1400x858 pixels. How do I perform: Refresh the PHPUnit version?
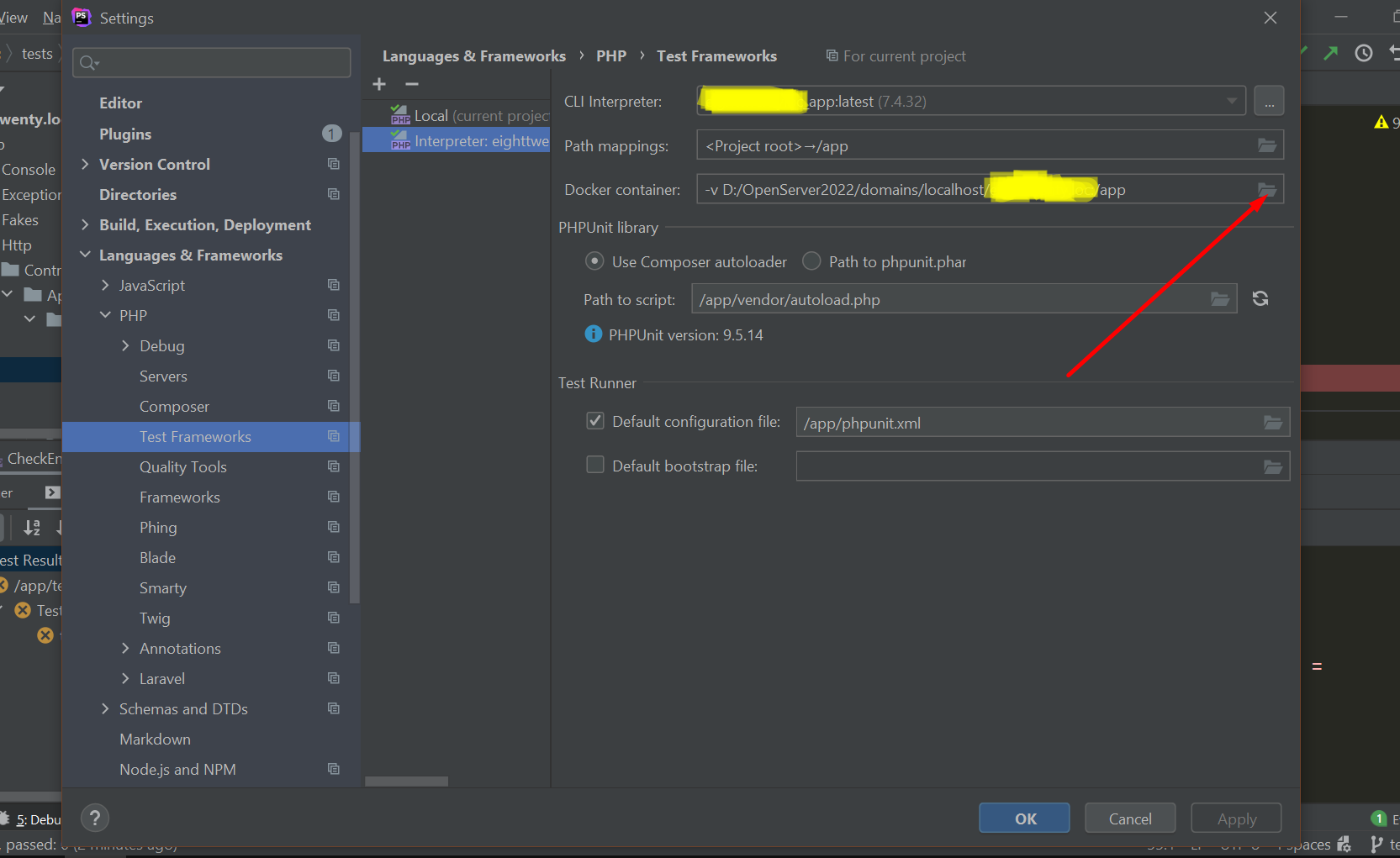pos(1260,298)
